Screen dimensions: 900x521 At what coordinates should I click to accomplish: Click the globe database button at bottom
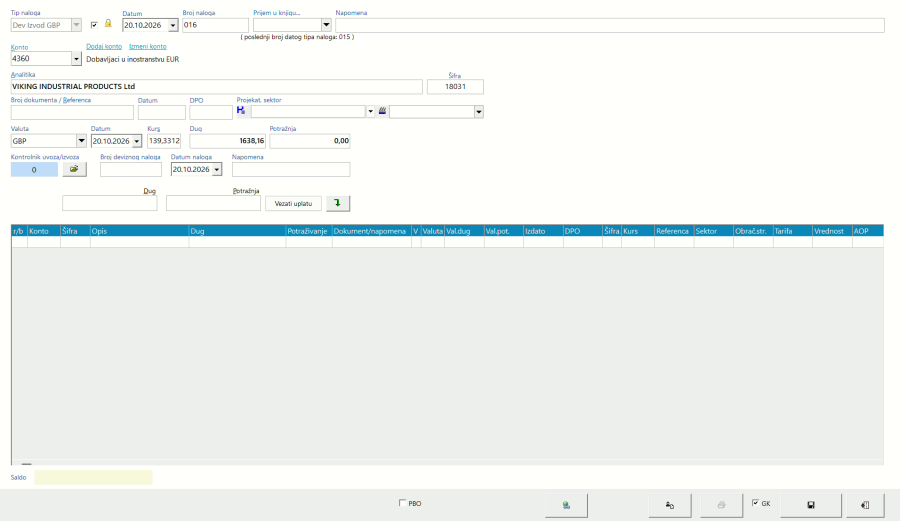click(566, 505)
